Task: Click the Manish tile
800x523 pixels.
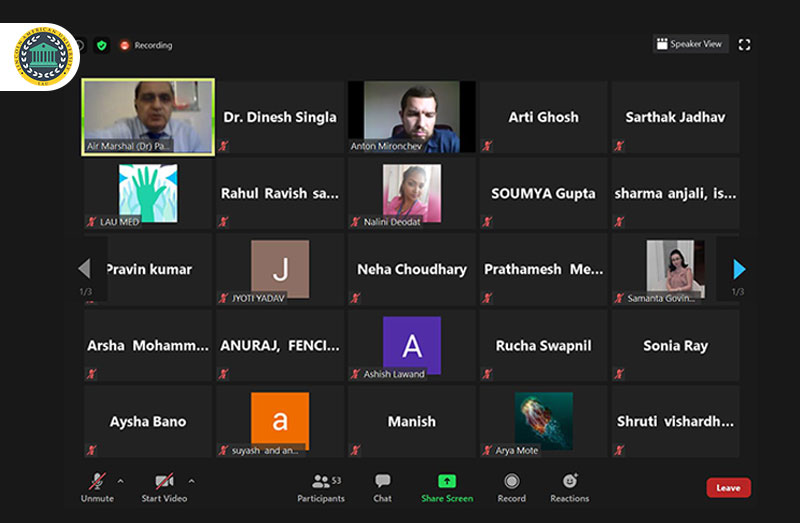Action: (412, 421)
